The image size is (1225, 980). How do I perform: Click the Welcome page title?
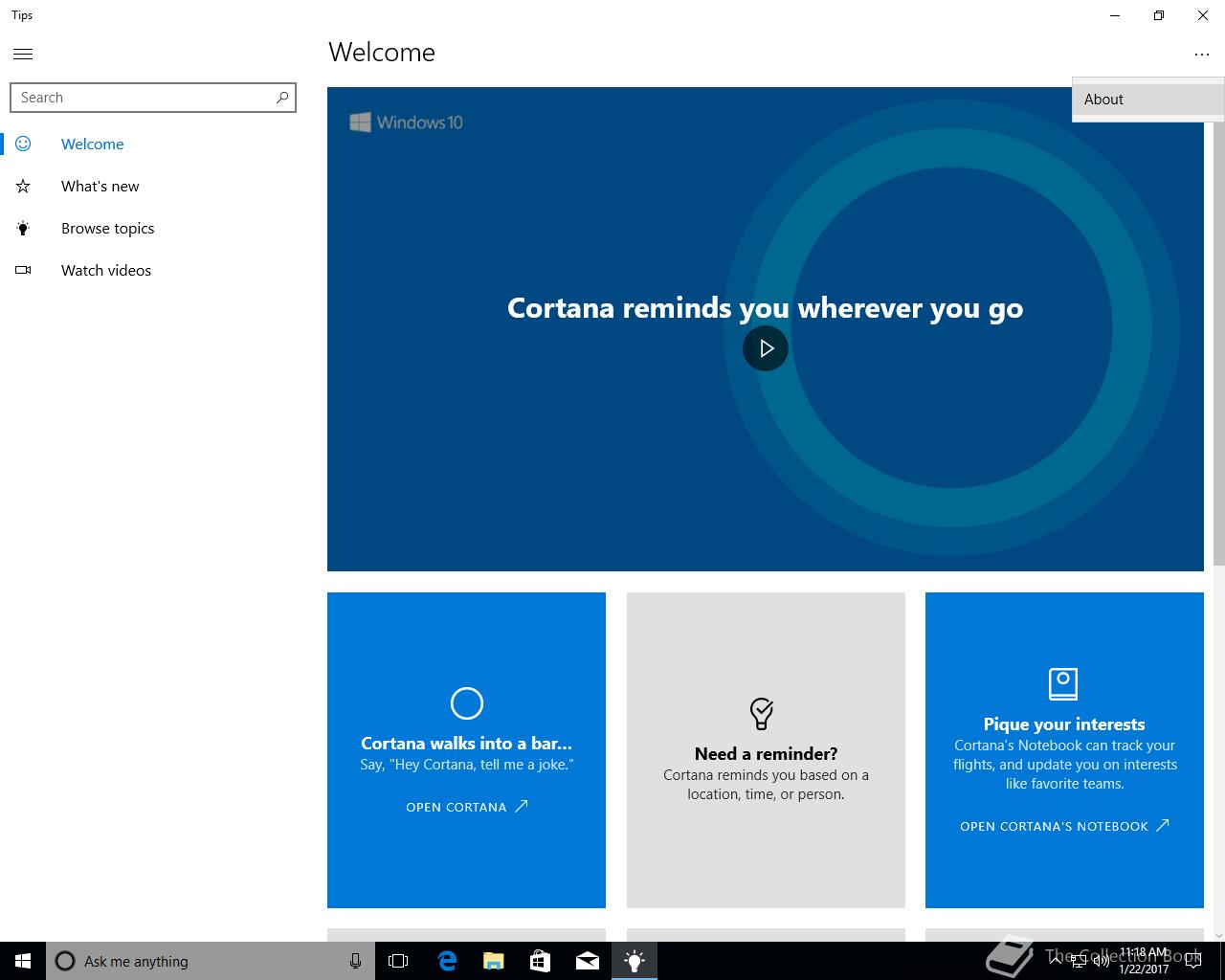click(382, 53)
